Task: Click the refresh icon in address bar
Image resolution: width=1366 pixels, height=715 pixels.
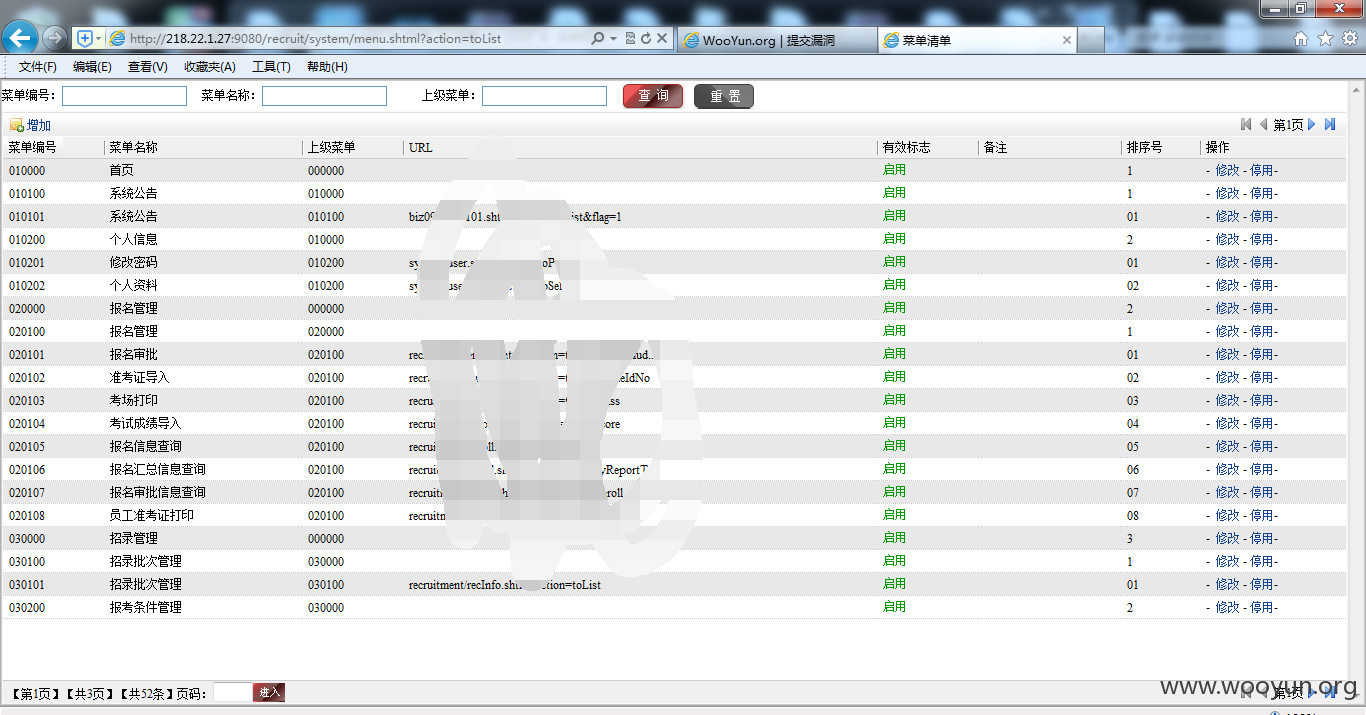Action: 646,38
